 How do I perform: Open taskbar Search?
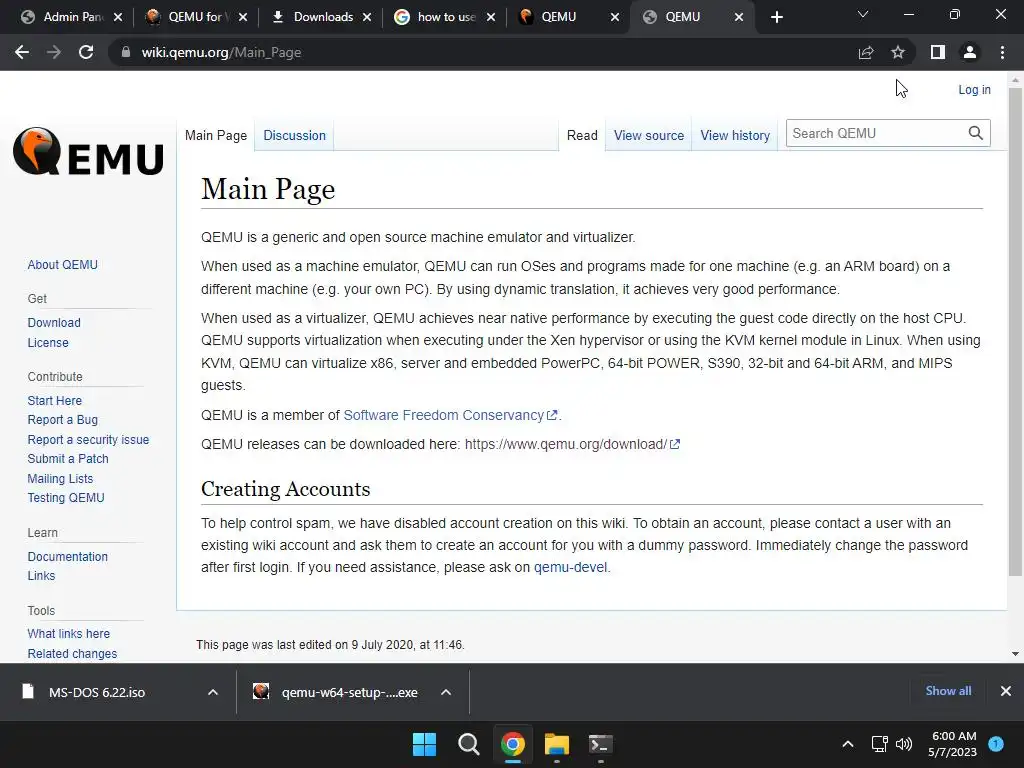(468, 744)
